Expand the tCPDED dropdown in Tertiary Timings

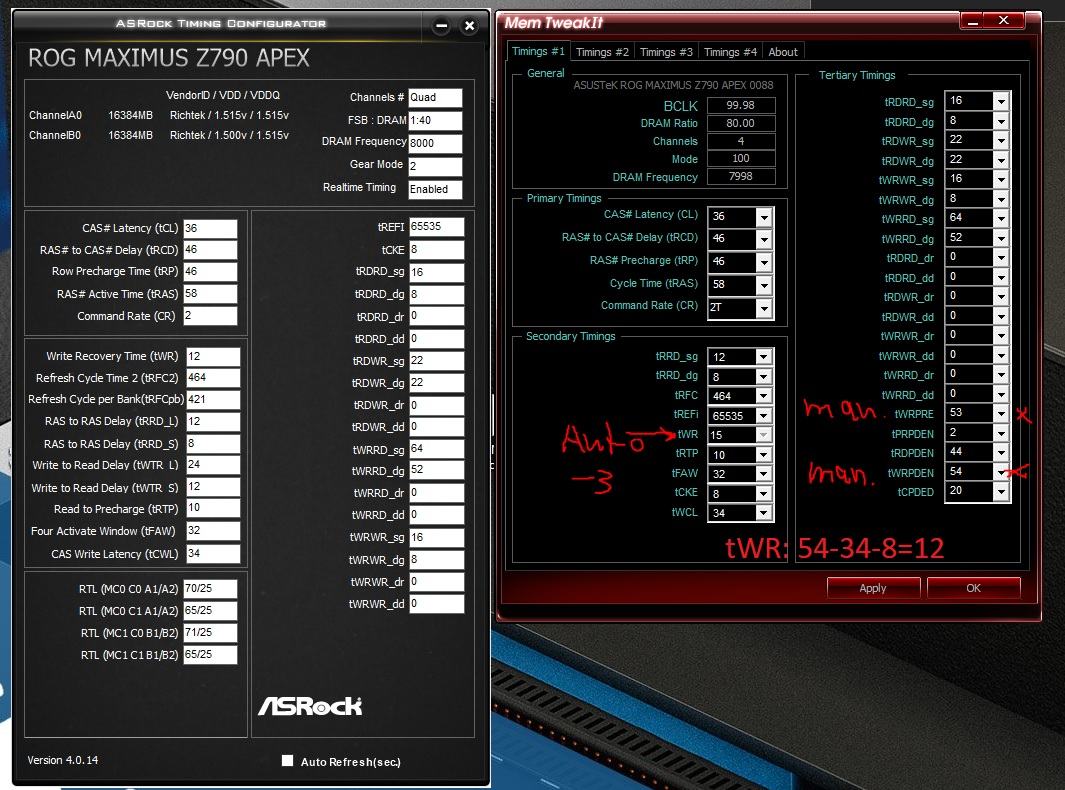(x=1001, y=491)
